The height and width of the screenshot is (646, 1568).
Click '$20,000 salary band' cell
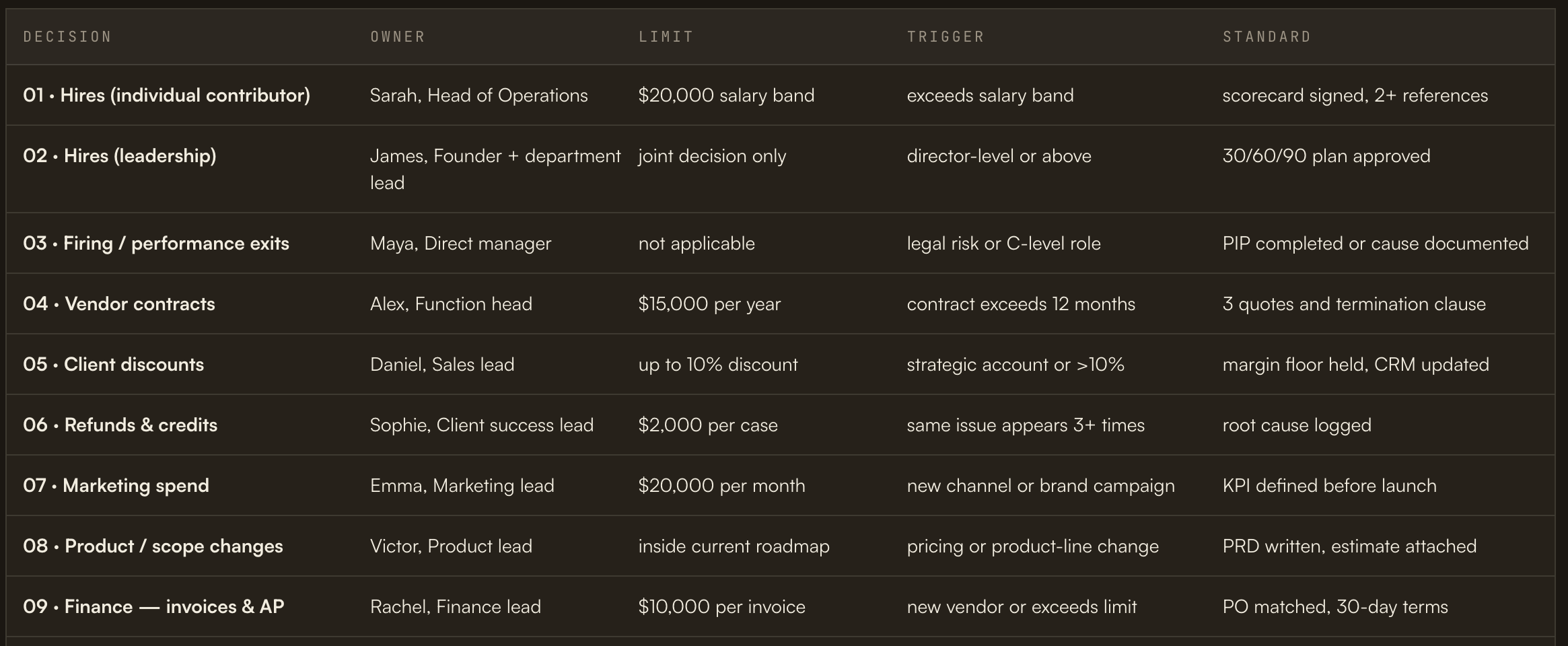pos(726,95)
